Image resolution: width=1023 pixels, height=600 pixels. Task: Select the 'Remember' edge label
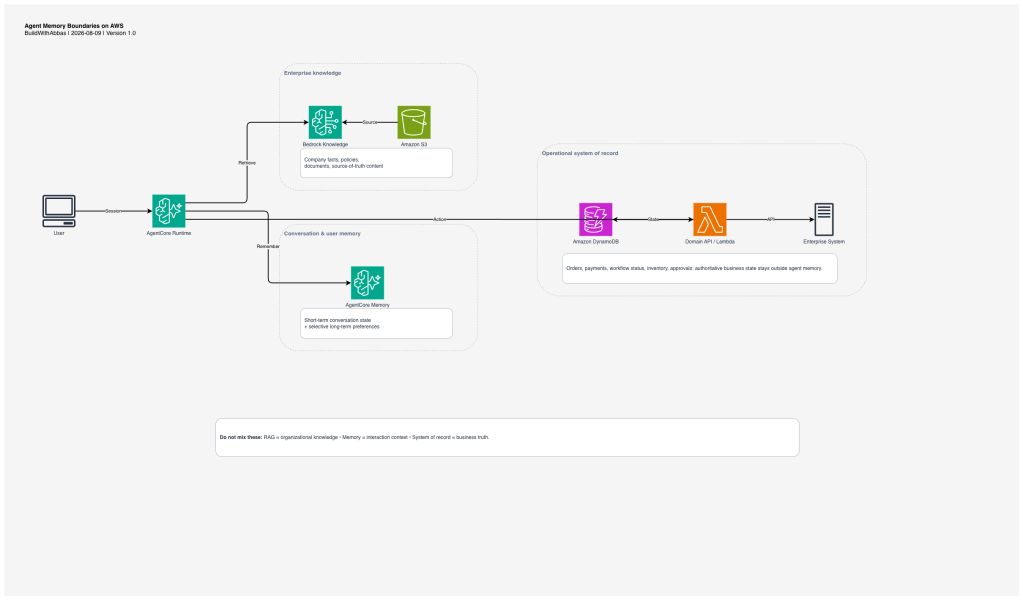[x=268, y=247]
